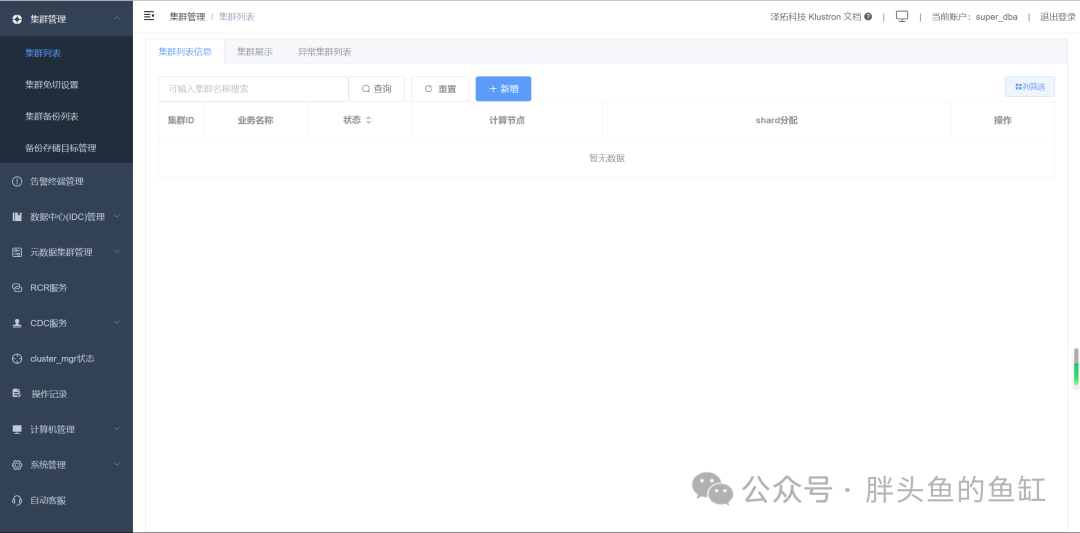Click the 自动客服 headset icon
The width and height of the screenshot is (1080, 533).
click(x=17, y=501)
